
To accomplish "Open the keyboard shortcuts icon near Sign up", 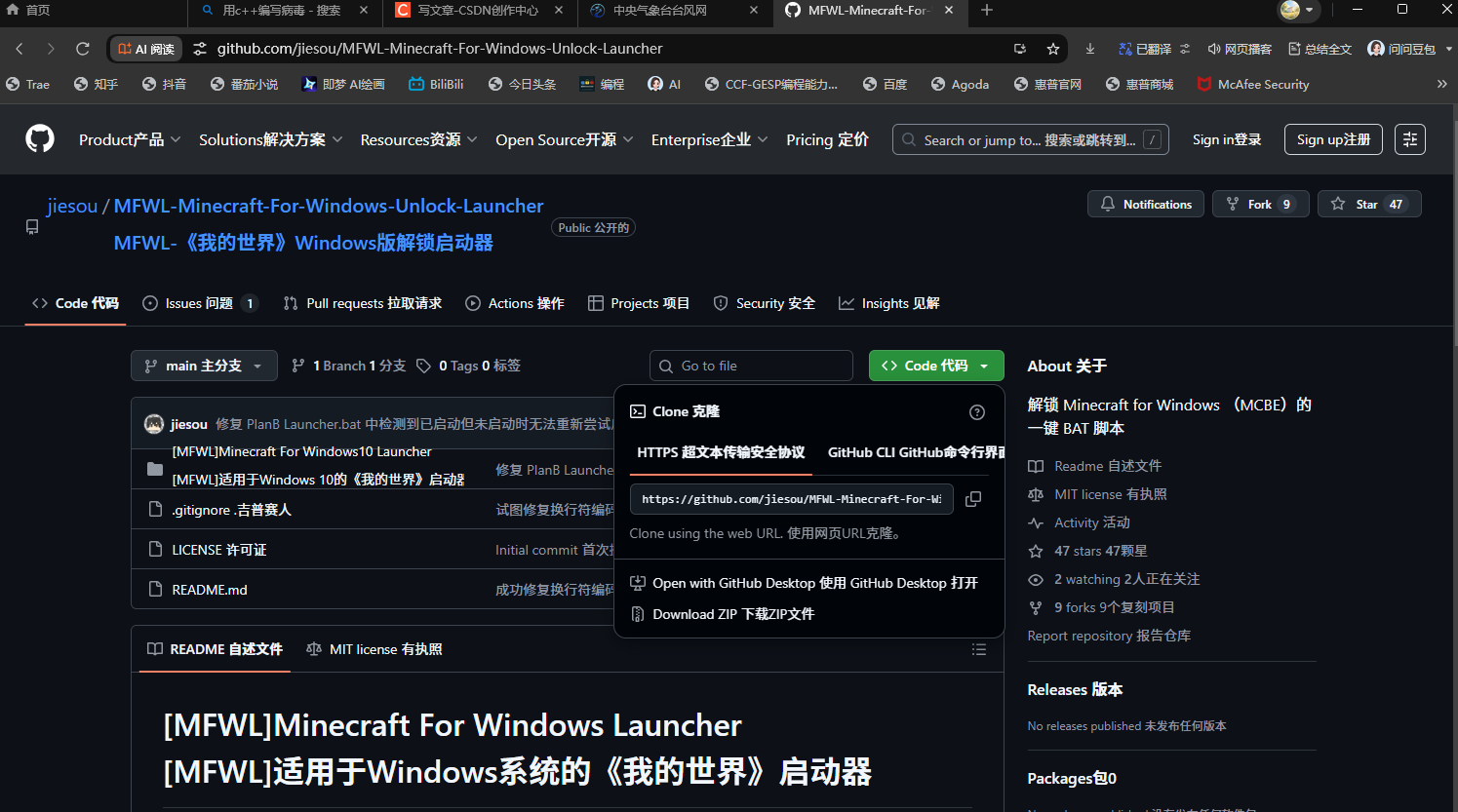I will pos(1409,139).
